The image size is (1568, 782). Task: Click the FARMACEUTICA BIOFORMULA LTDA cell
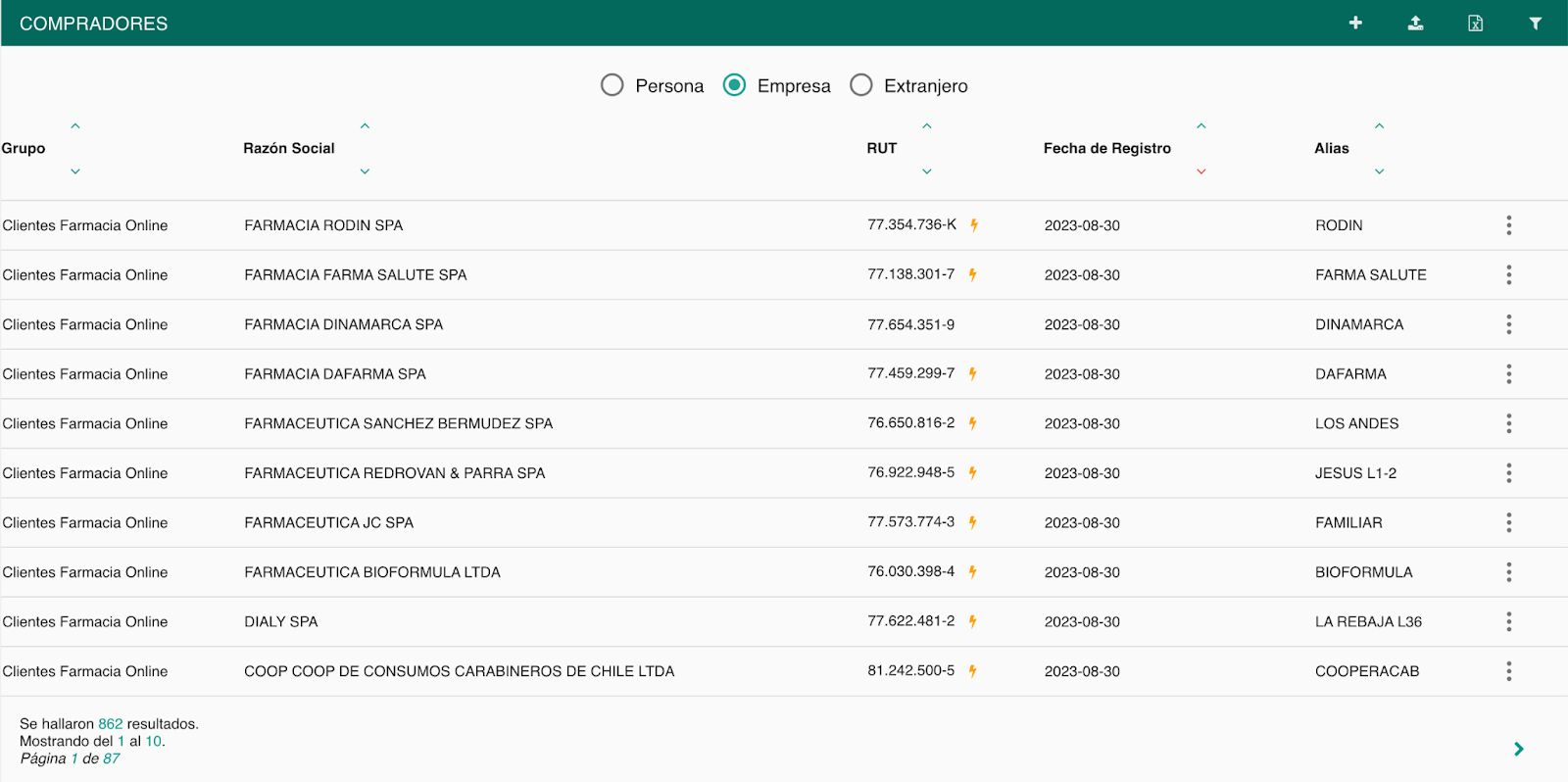pos(372,572)
